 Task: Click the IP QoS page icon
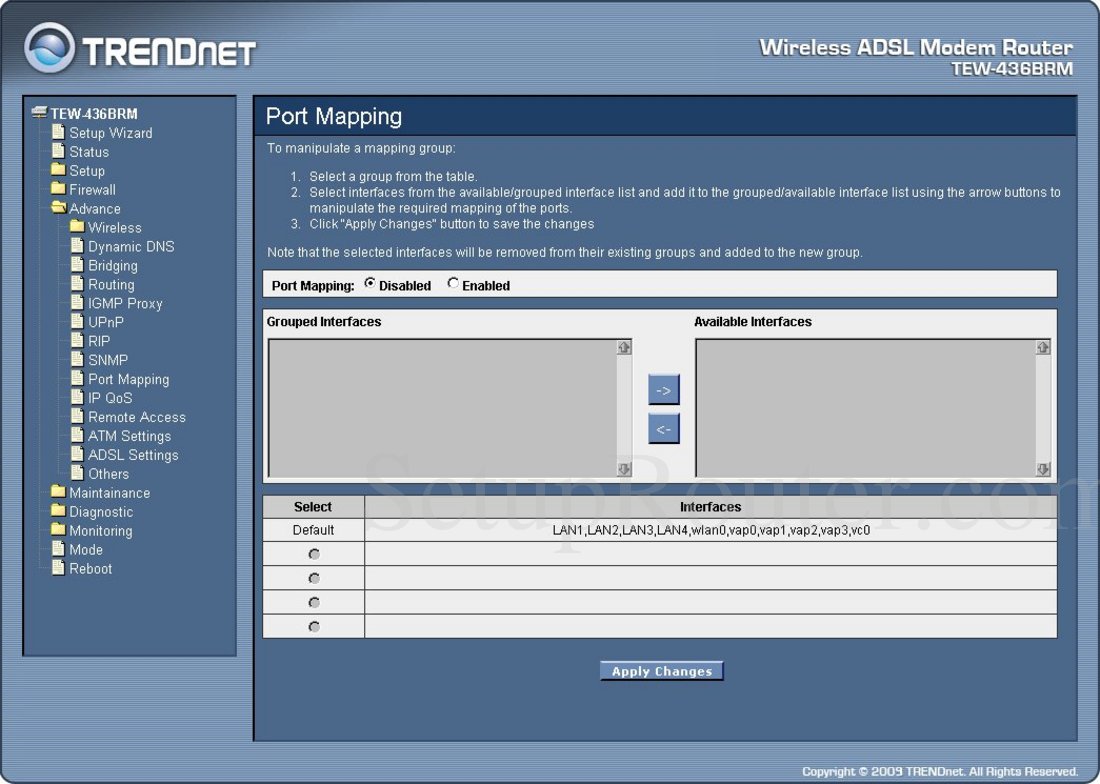(x=77, y=397)
